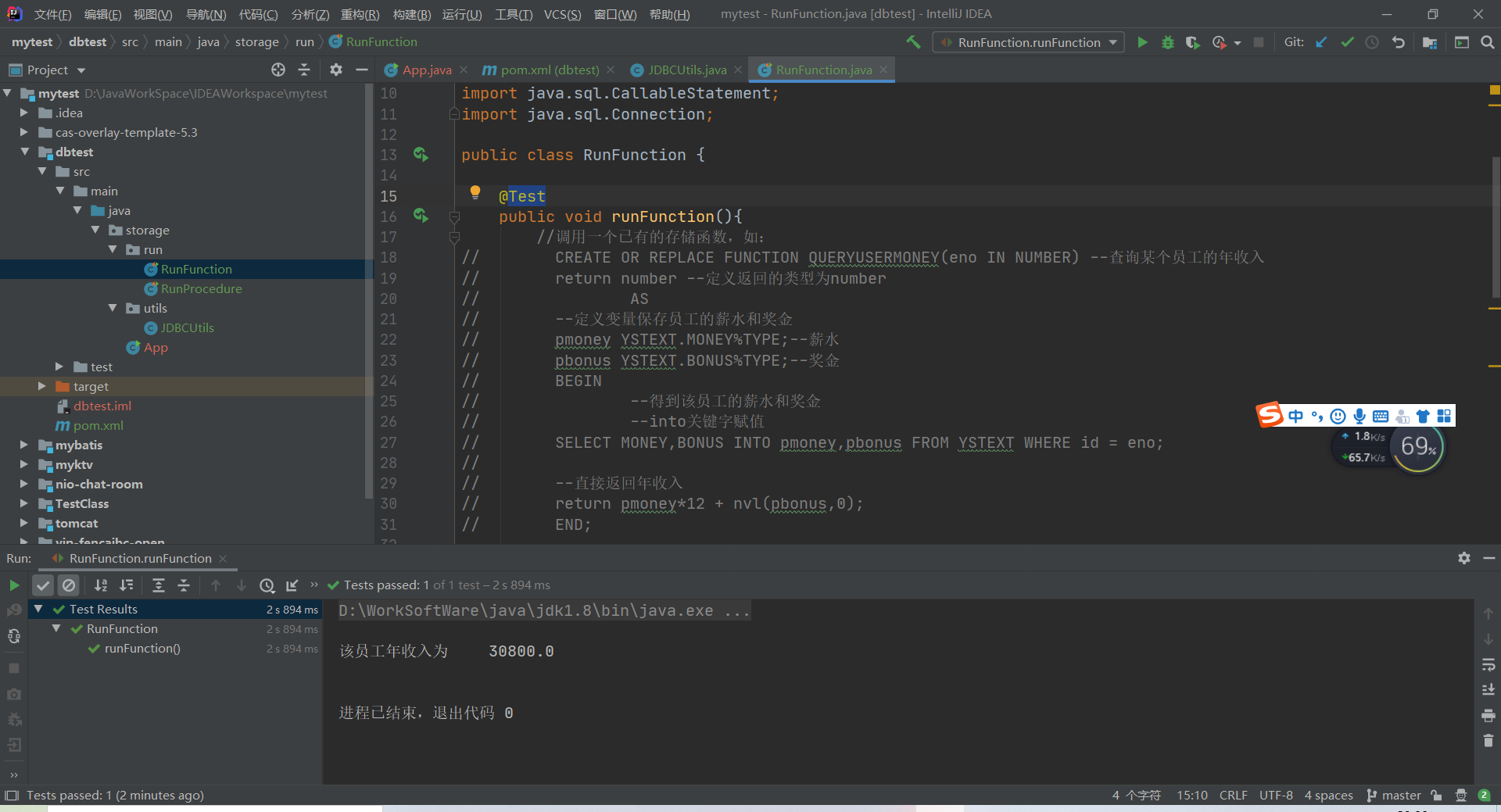Run with coverage icon in toolbar
The width and height of the screenshot is (1501, 812).
click(x=1192, y=42)
